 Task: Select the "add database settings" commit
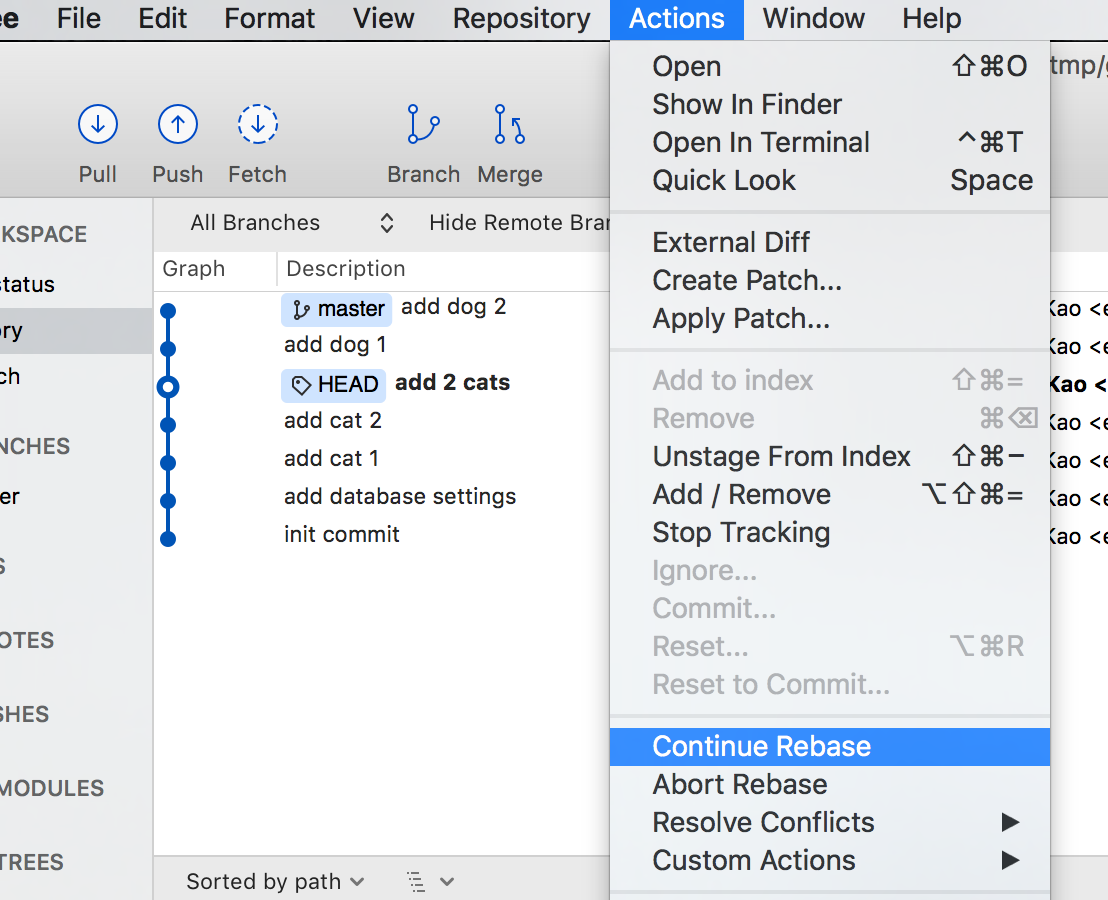[400, 496]
